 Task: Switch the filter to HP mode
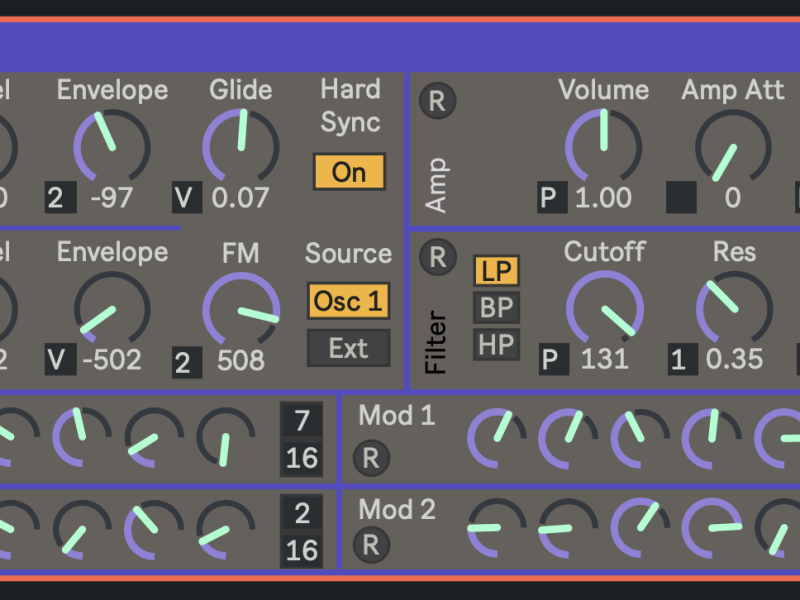click(x=496, y=345)
